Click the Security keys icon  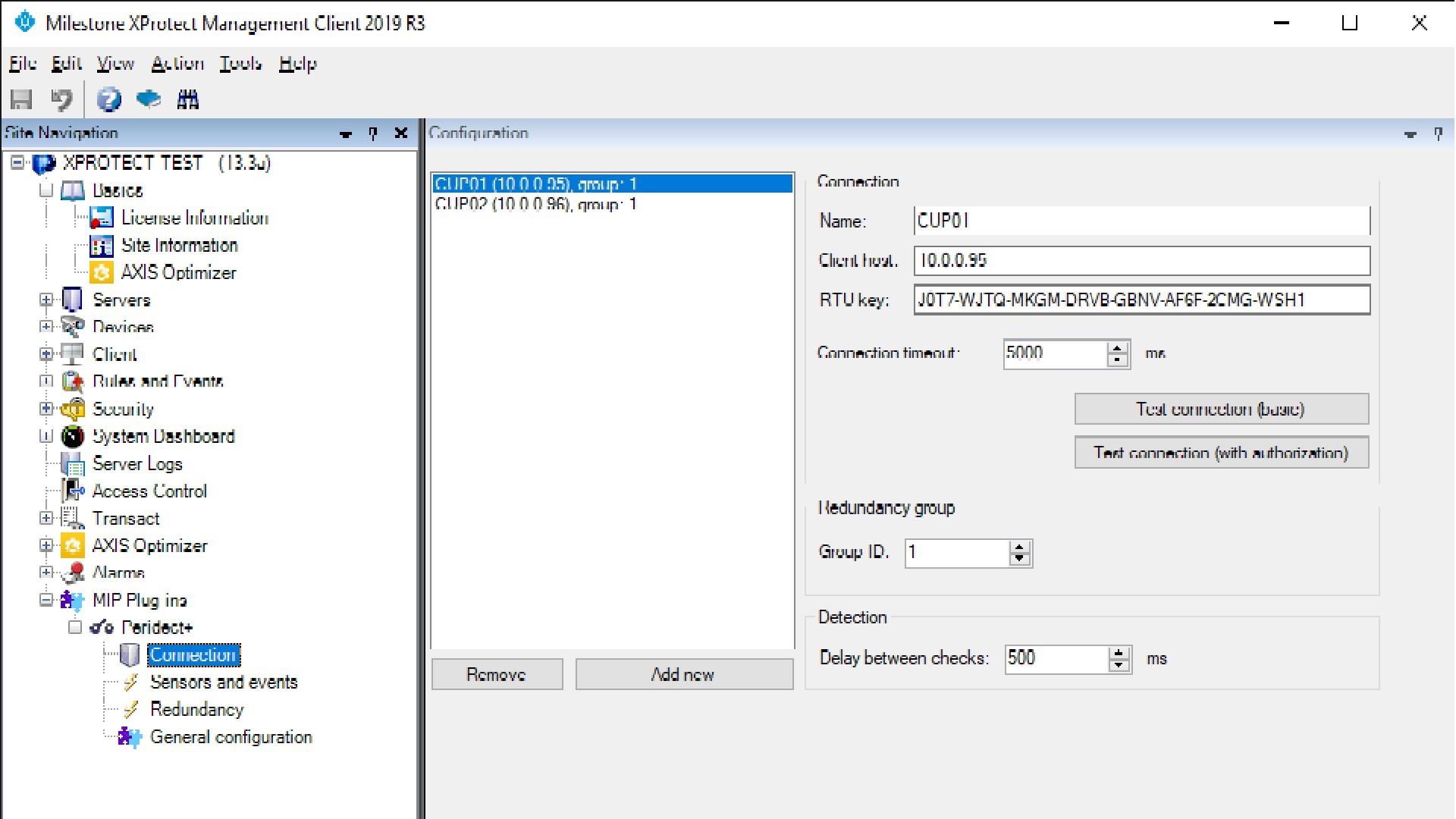(73, 409)
